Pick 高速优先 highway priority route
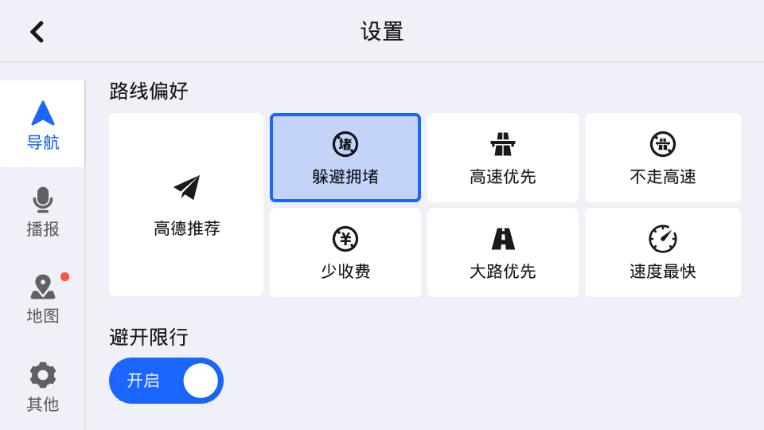The height and width of the screenshot is (430, 764). (x=503, y=158)
